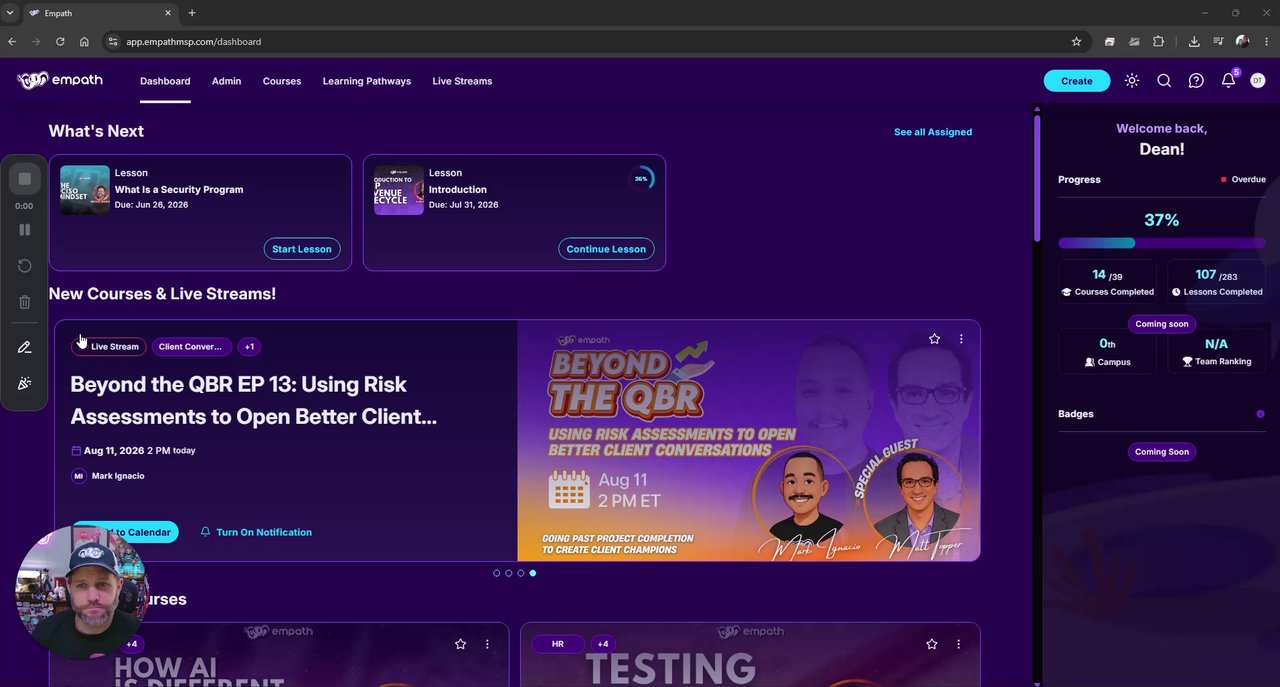1280x687 pixels.
Task: Go back to the previous page
Action: [12, 42]
